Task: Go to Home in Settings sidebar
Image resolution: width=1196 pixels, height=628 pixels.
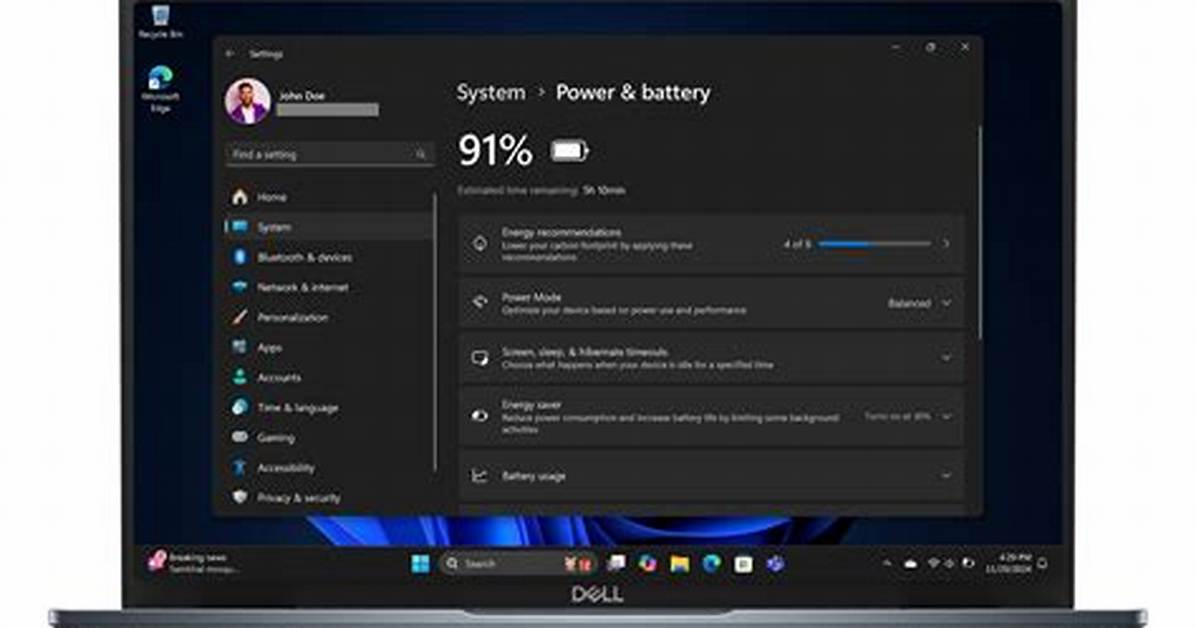Action: coord(328,197)
